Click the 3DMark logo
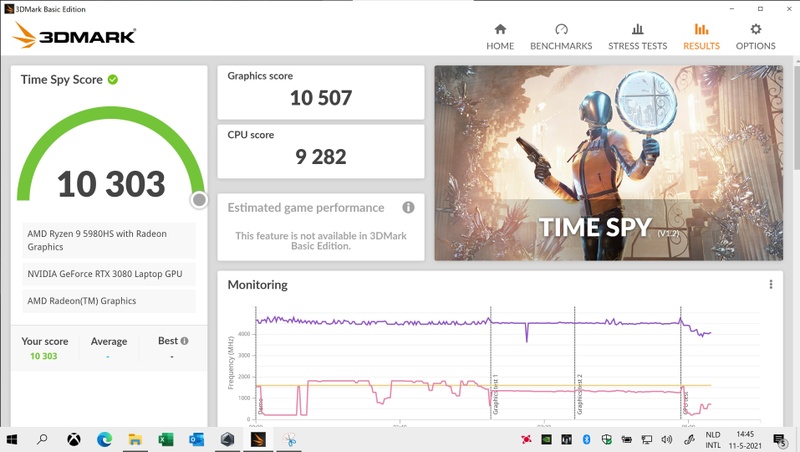The width and height of the screenshot is (800, 452). pyautogui.click(x=74, y=35)
